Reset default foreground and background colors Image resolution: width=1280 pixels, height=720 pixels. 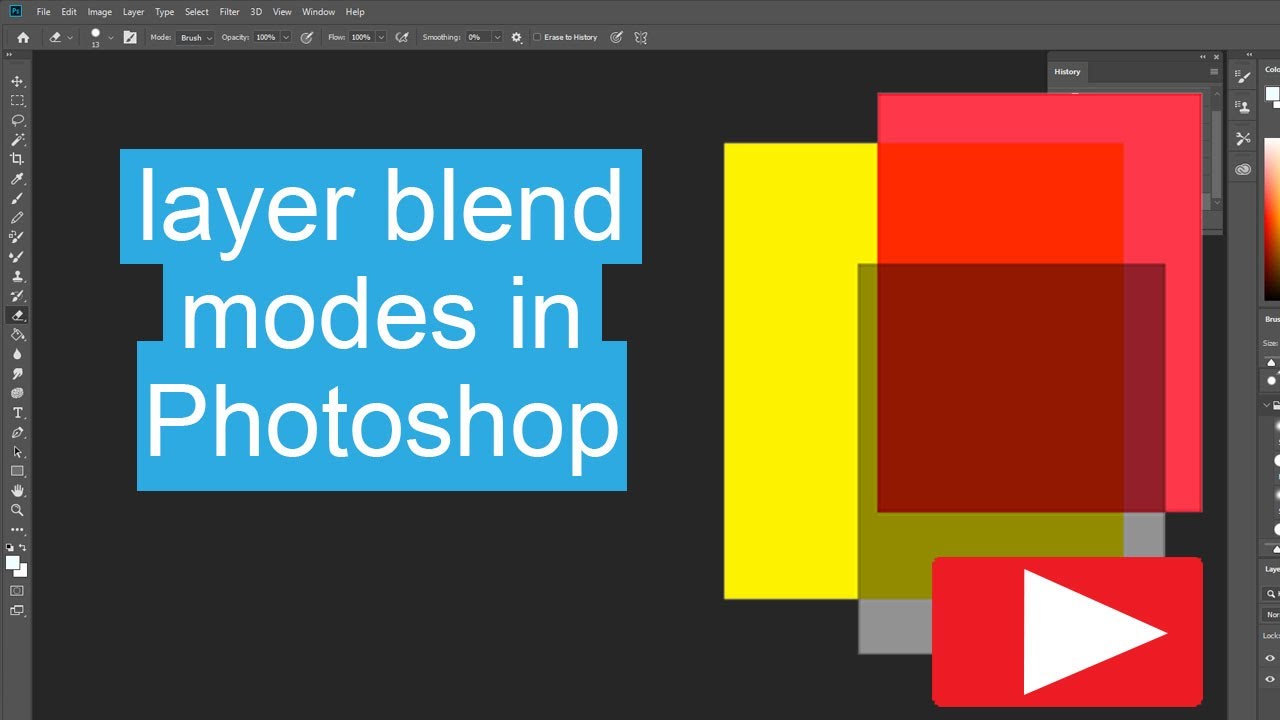pyautogui.click(x=10, y=548)
